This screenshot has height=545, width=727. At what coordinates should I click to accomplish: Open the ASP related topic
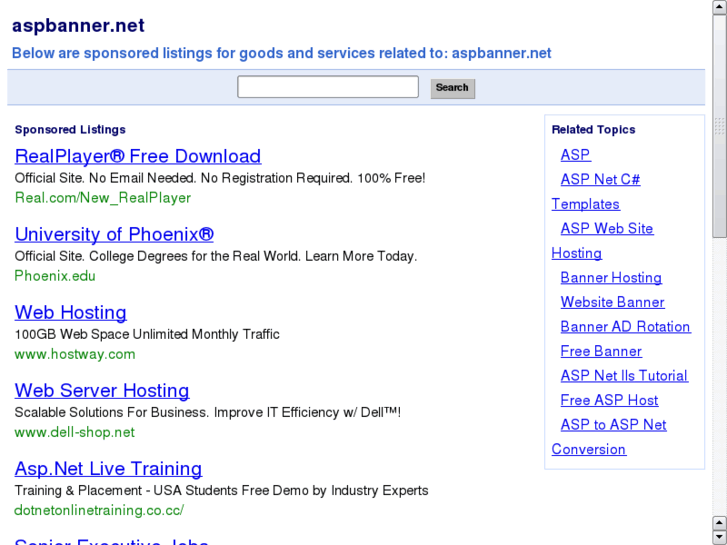point(575,155)
